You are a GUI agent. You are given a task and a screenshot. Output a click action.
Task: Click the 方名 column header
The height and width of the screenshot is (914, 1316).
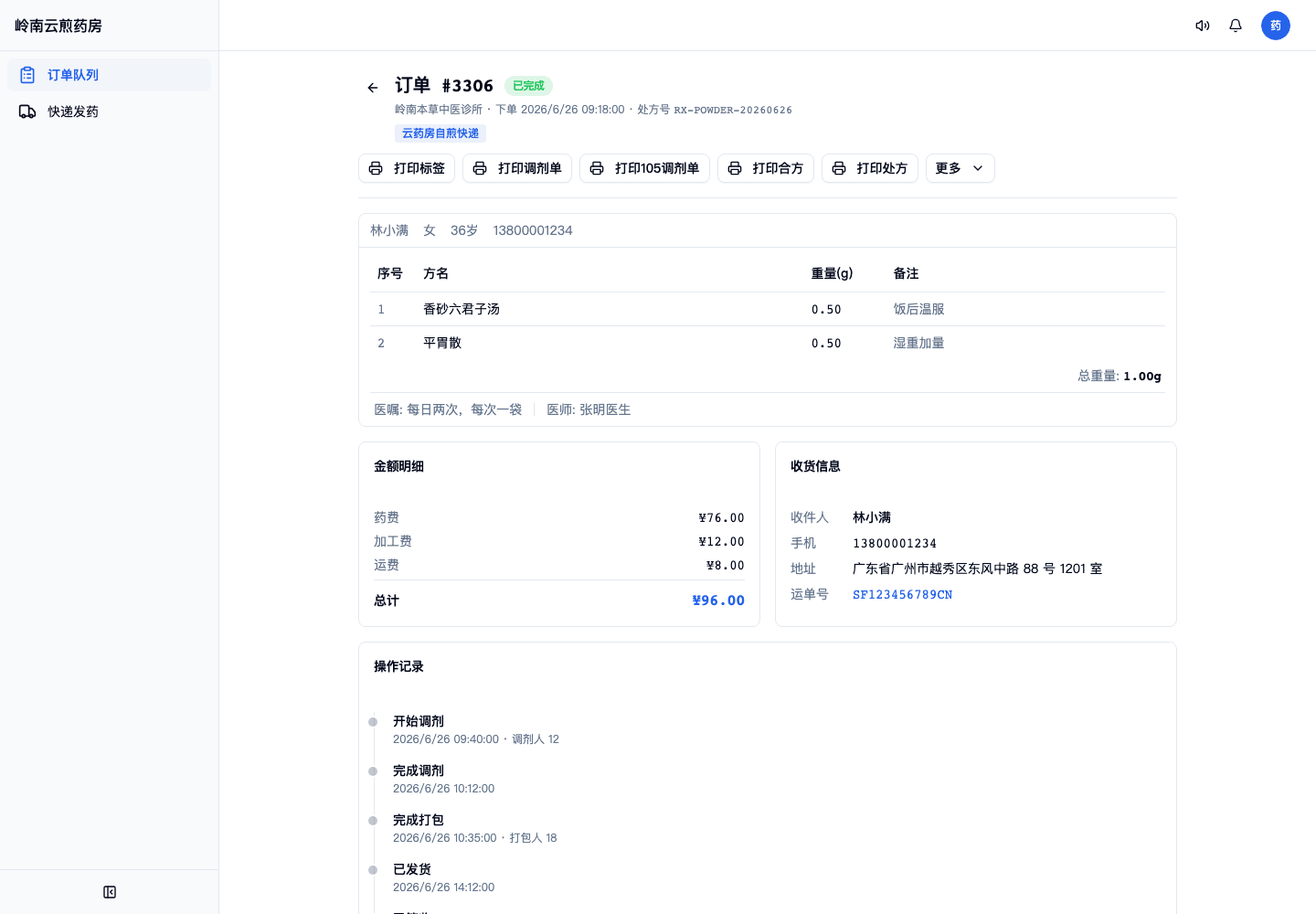(x=436, y=273)
